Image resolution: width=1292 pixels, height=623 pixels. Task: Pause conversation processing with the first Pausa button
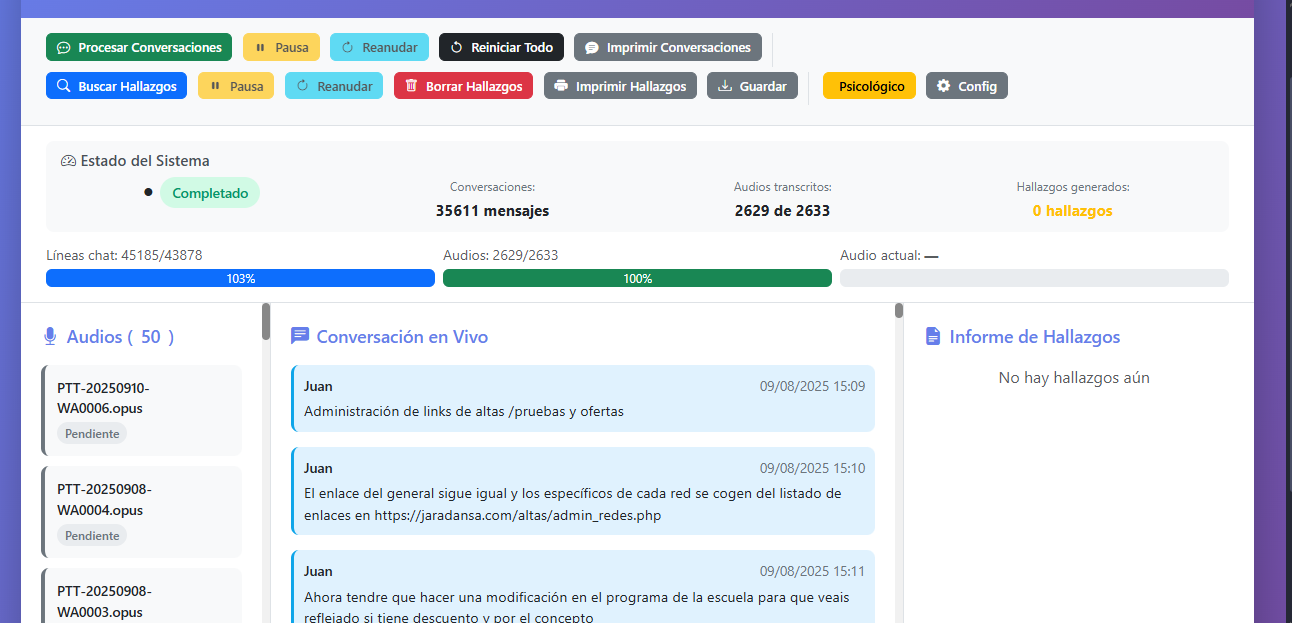pyautogui.click(x=281, y=47)
